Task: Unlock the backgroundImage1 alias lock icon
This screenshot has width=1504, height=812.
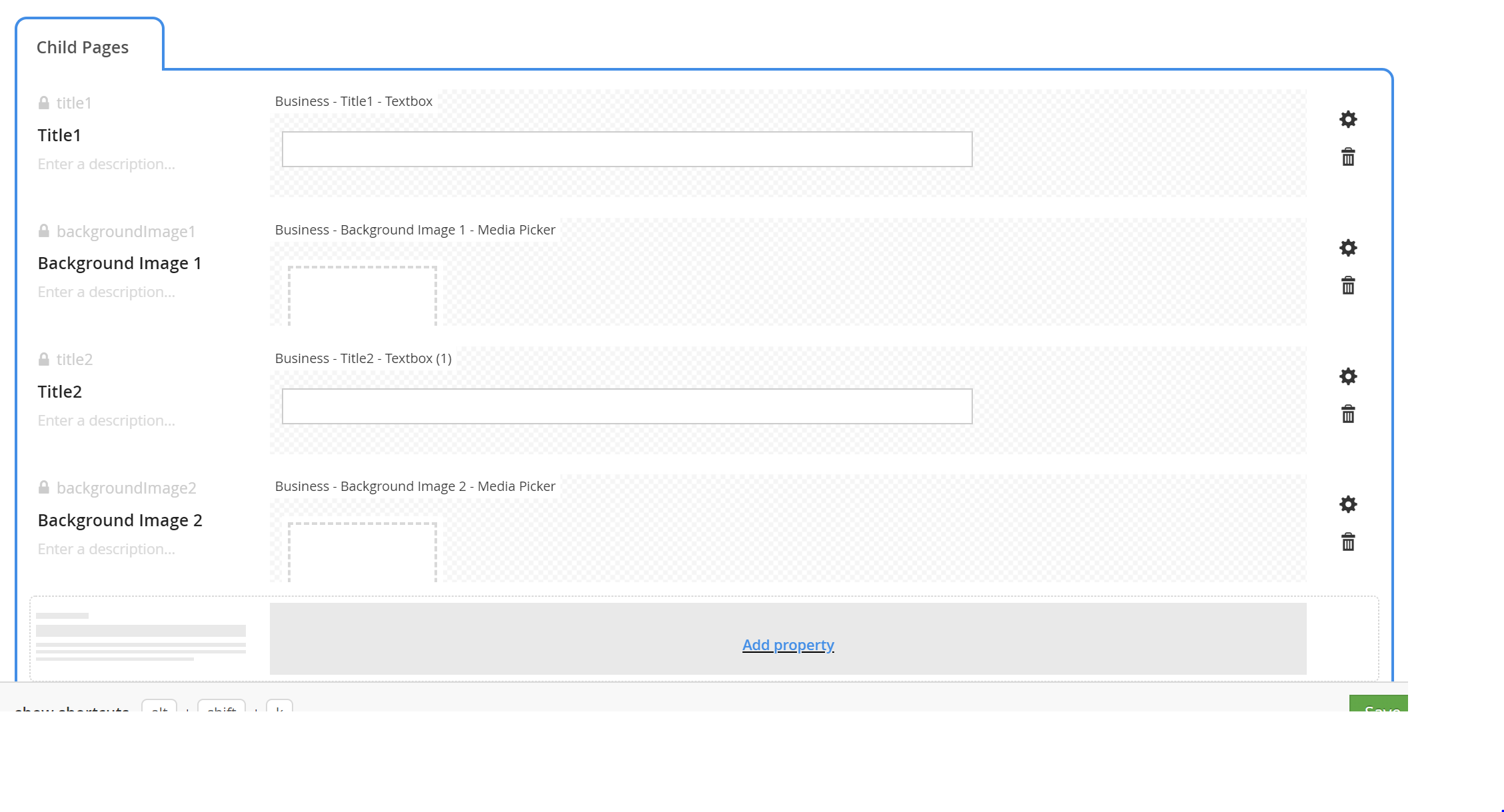Action: point(43,231)
